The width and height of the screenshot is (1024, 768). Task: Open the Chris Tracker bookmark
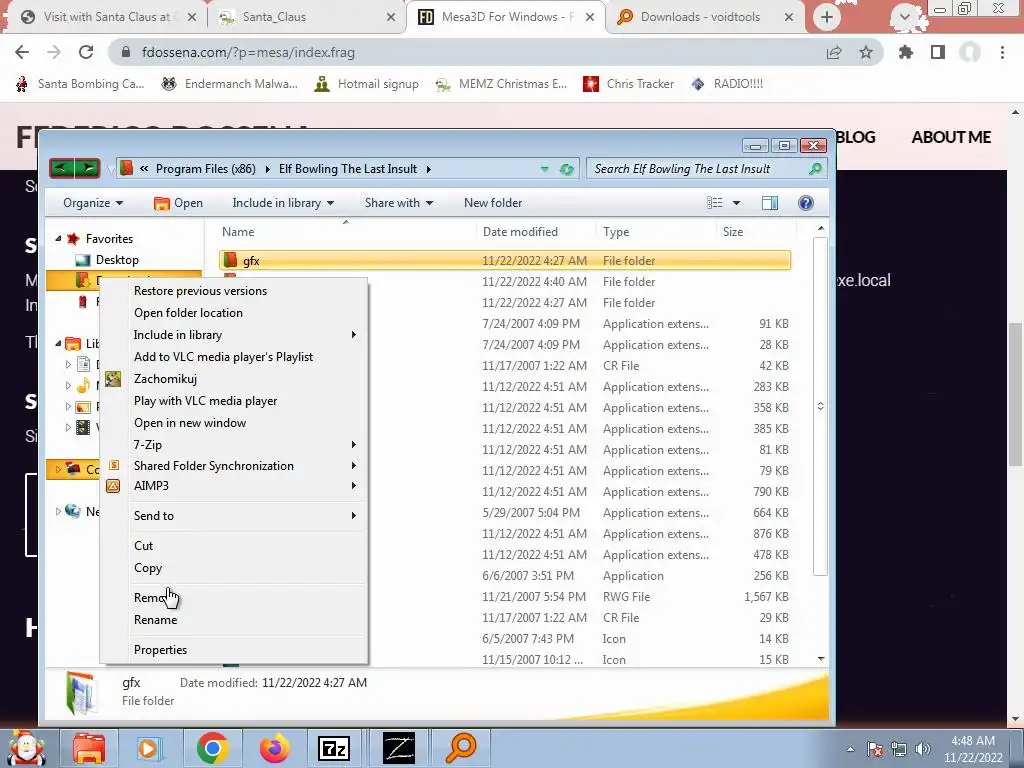[628, 84]
